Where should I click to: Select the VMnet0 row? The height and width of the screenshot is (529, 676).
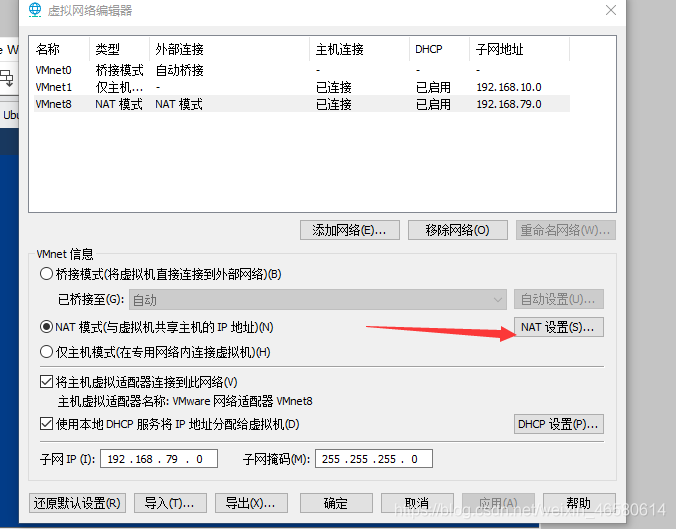pyautogui.click(x=302, y=70)
